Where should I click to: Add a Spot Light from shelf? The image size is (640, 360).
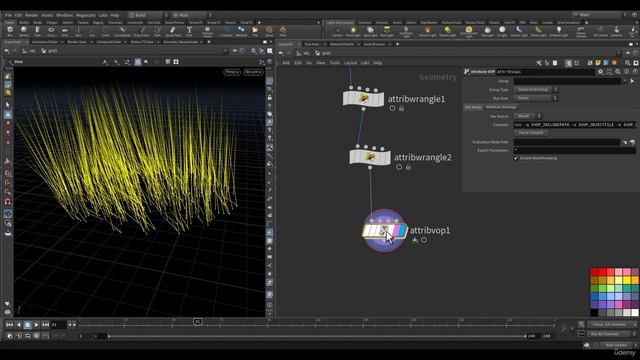coord(370,31)
